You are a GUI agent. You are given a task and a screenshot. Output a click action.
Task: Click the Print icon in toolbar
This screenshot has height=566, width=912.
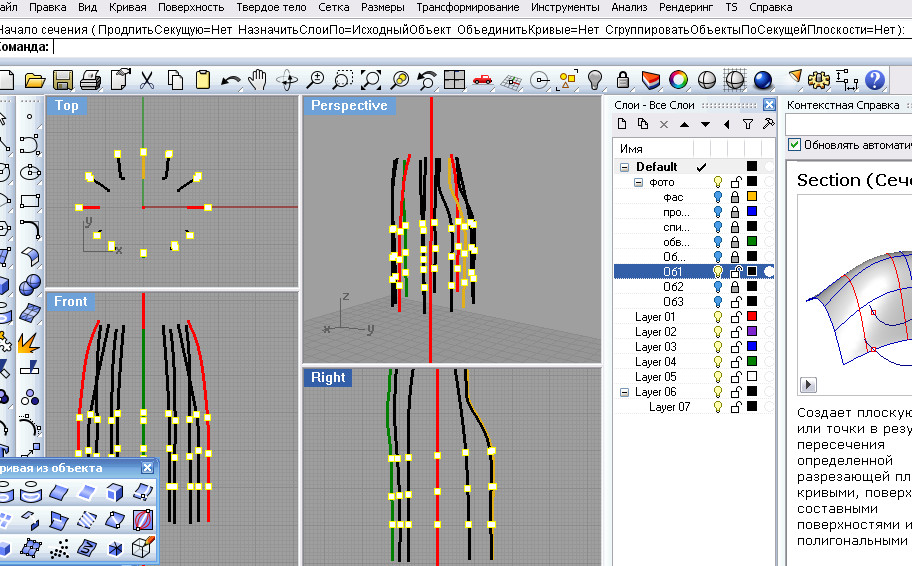coord(90,80)
